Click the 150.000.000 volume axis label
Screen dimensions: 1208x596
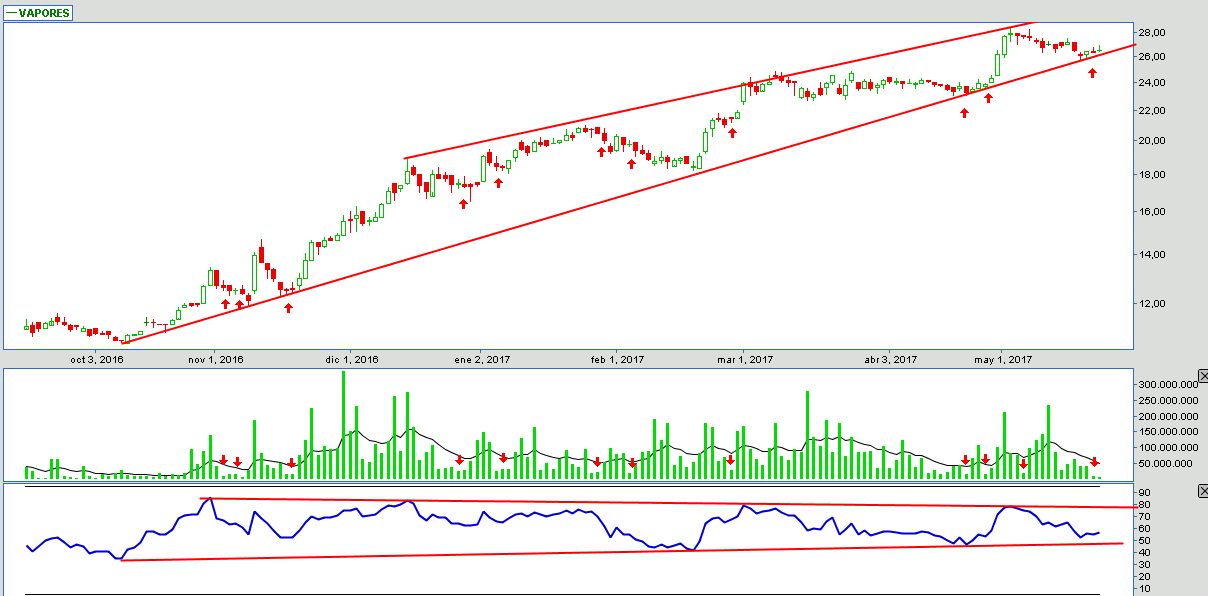1166,432
